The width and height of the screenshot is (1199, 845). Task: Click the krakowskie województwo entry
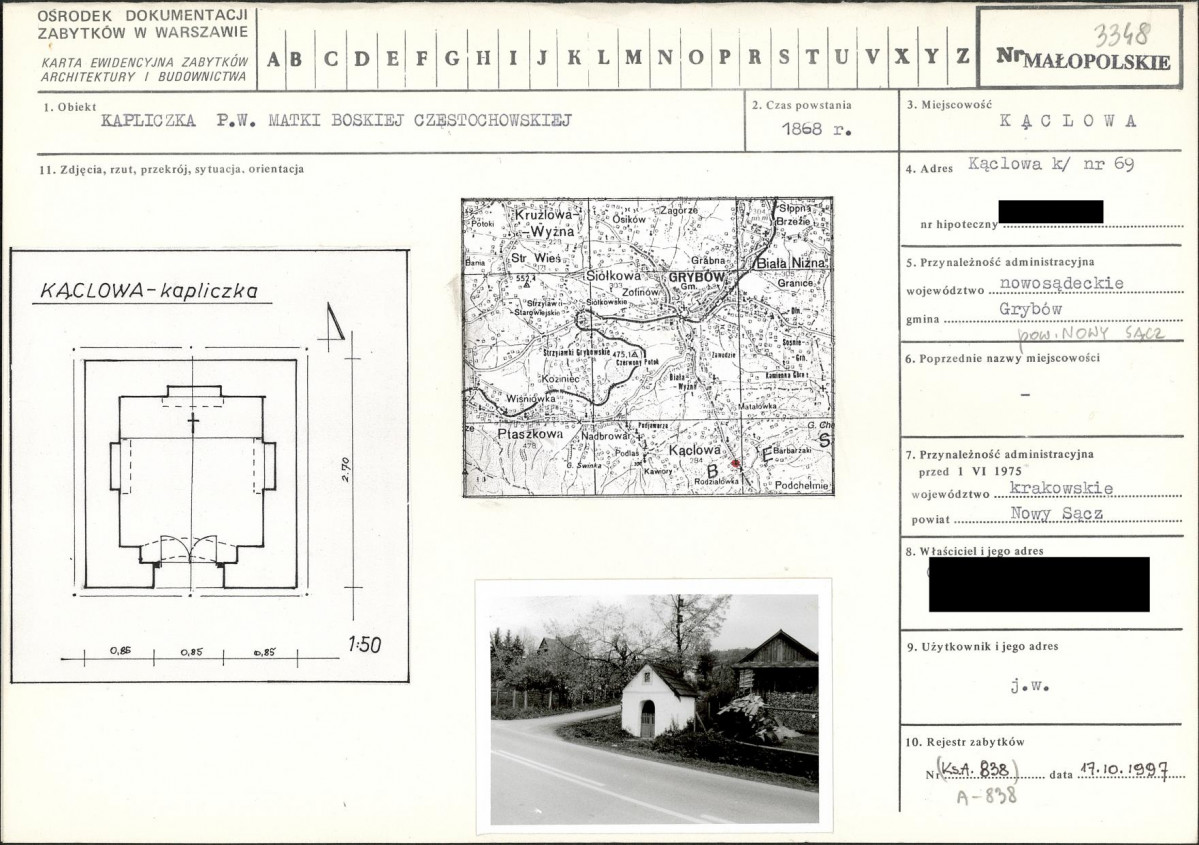[1061, 488]
